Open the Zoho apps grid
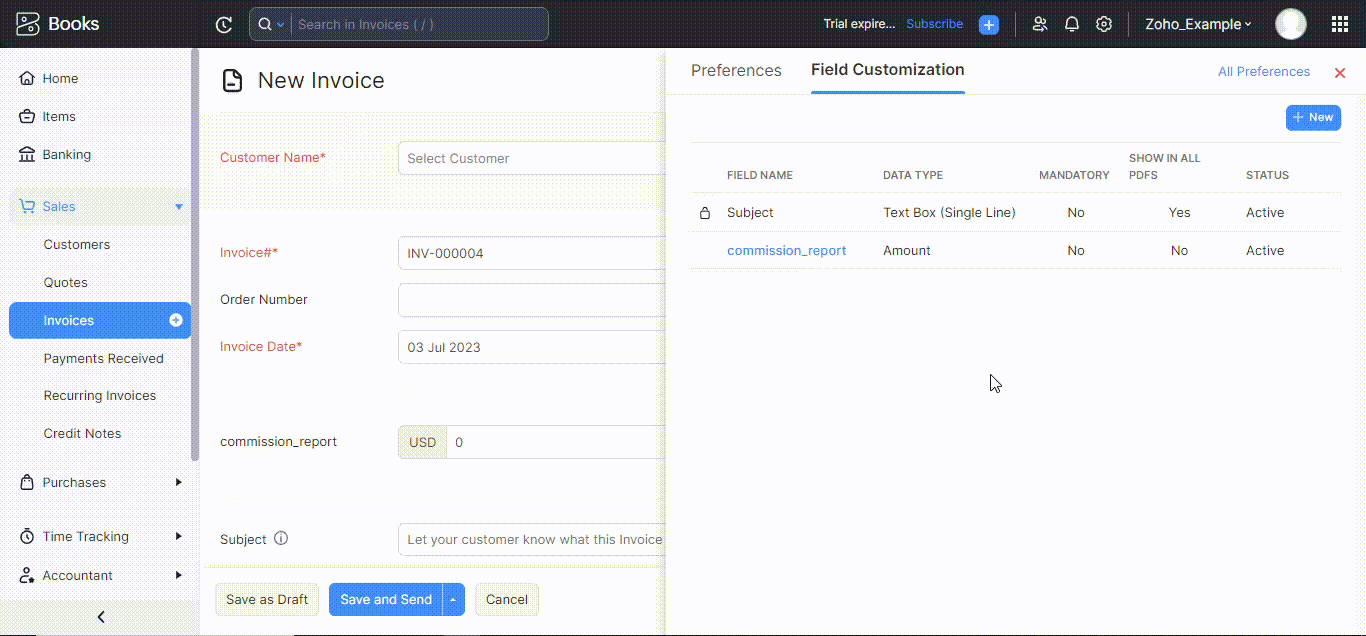 click(1339, 23)
